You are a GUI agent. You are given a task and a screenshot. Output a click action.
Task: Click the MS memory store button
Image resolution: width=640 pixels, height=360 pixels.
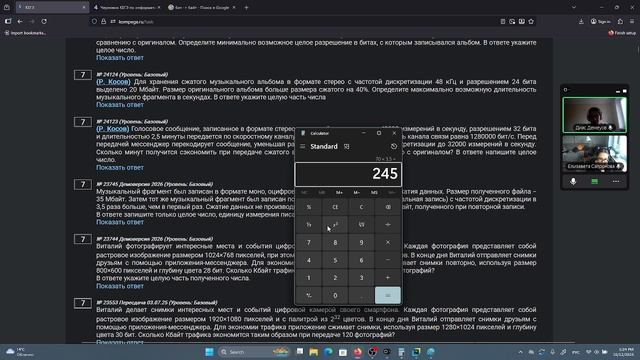coord(374,192)
